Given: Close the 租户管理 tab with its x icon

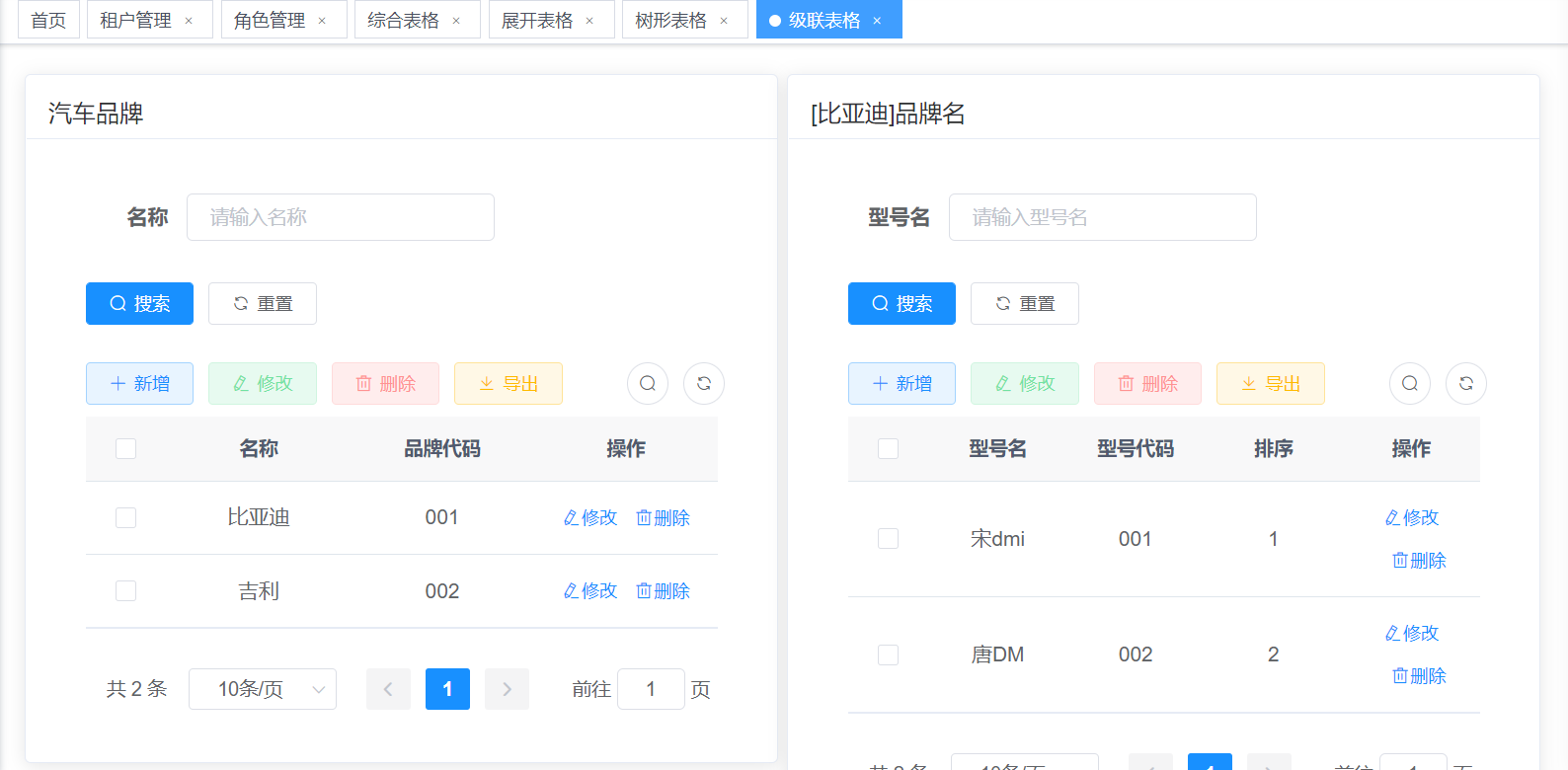Looking at the screenshot, I should tap(189, 21).
